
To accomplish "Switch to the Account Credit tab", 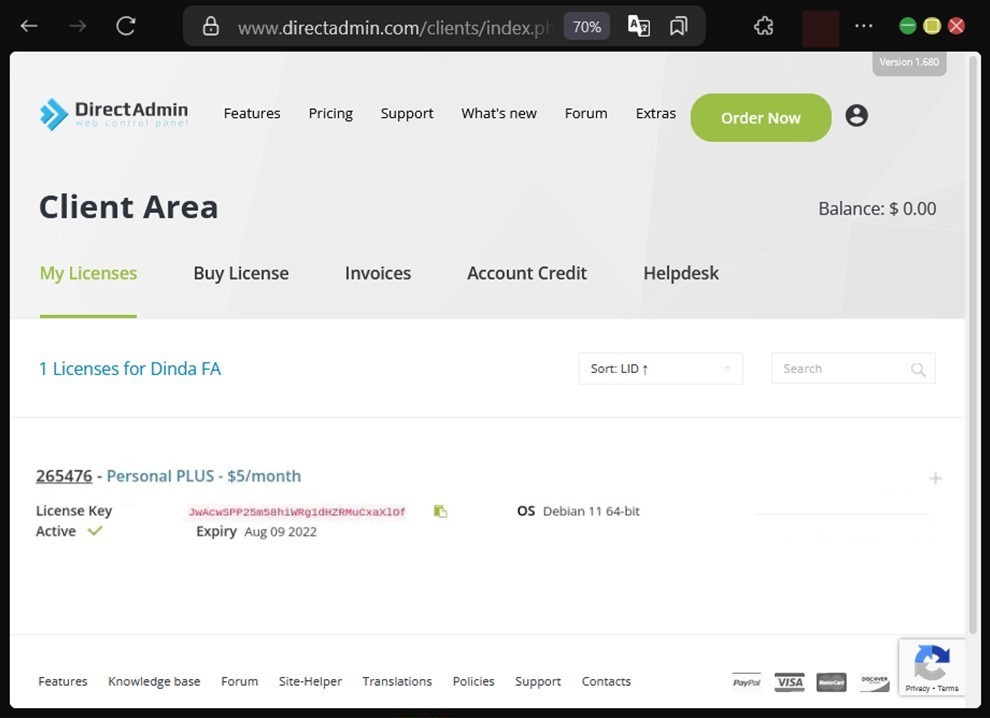I will coord(527,273).
